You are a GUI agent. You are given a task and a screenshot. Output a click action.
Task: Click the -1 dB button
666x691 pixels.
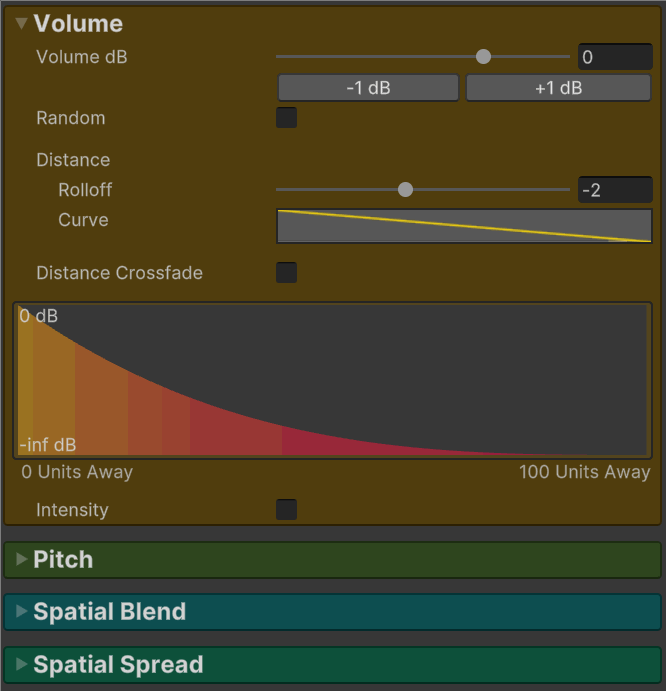click(x=368, y=88)
